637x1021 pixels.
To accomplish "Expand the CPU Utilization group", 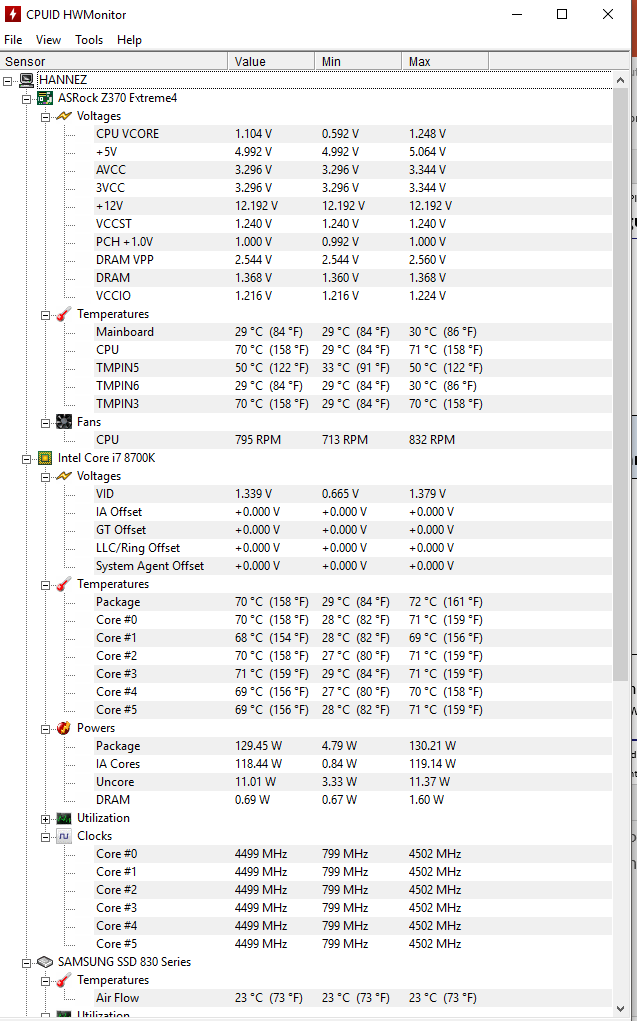I will coord(46,819).
